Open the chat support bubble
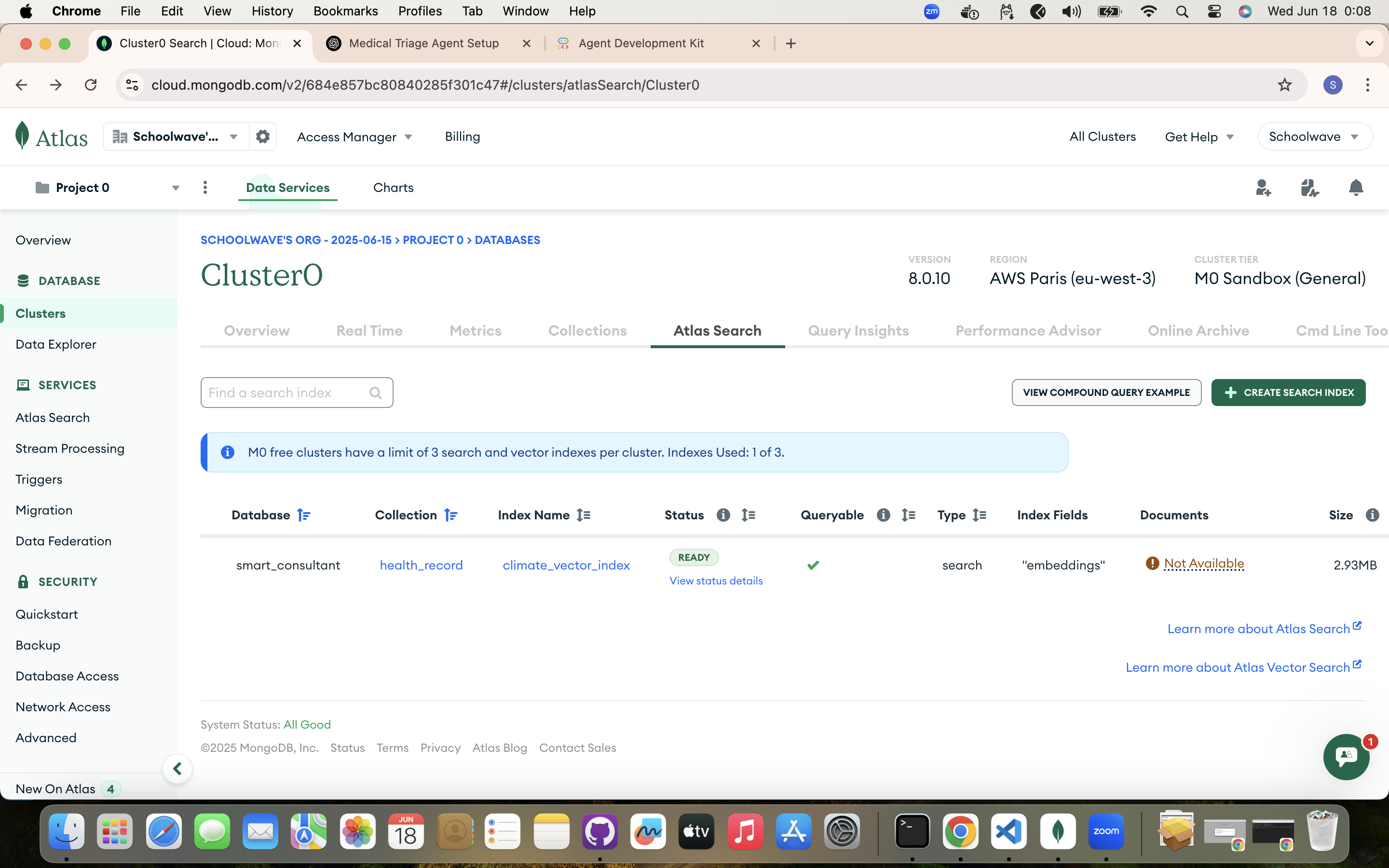Viewport: 1389px width, 868px height. 1346,757
